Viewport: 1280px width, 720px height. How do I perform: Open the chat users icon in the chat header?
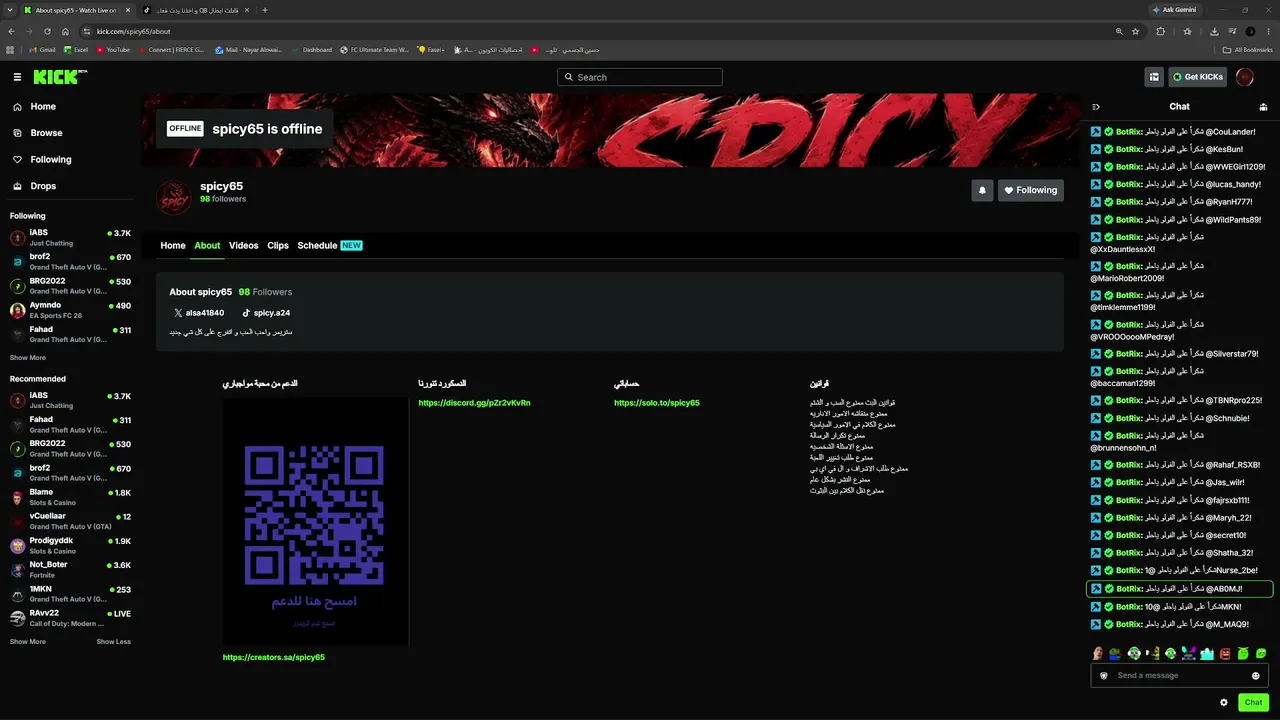pos(1264,107)
